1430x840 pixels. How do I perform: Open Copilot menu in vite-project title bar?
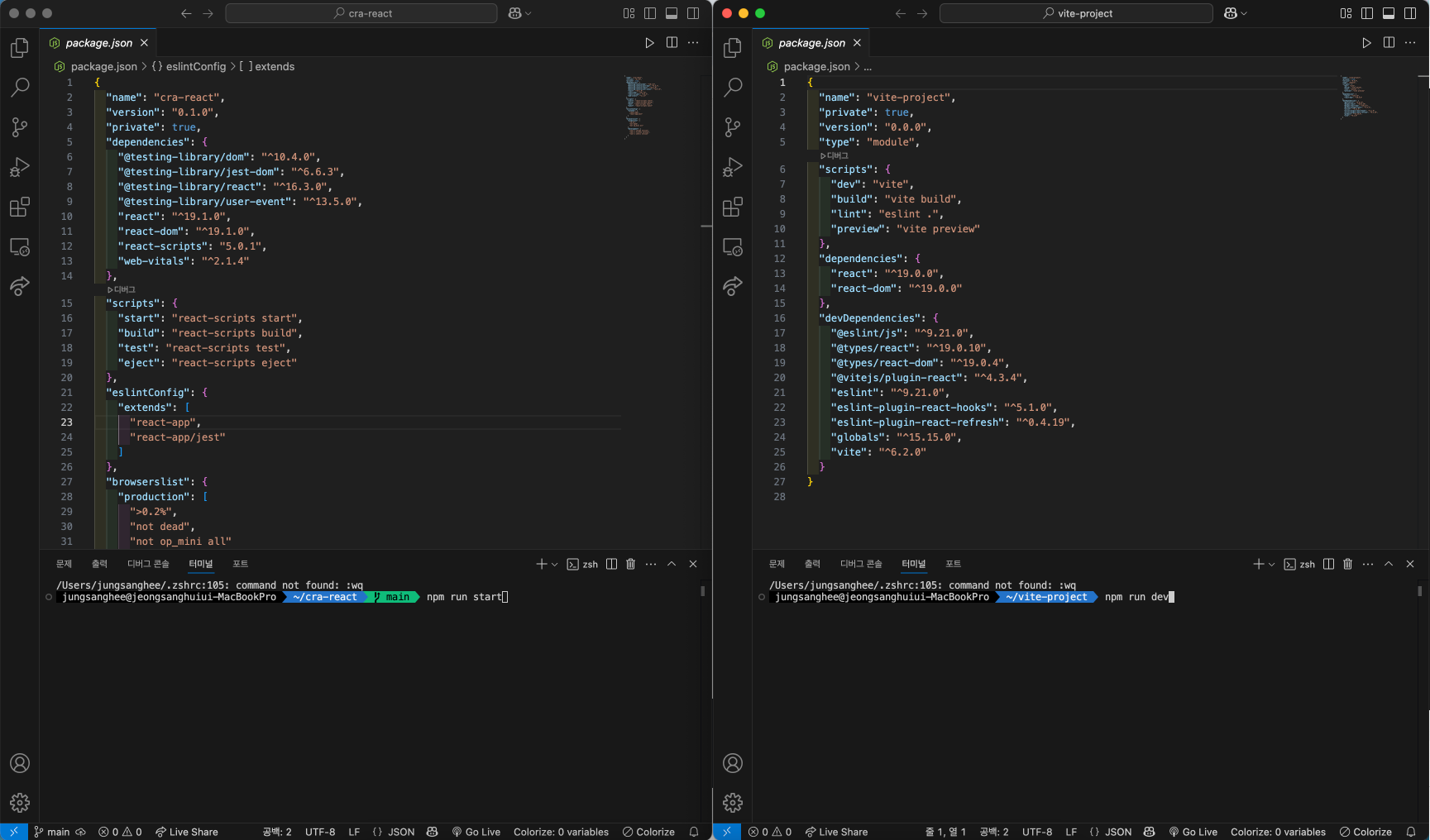coord(1235,13)
